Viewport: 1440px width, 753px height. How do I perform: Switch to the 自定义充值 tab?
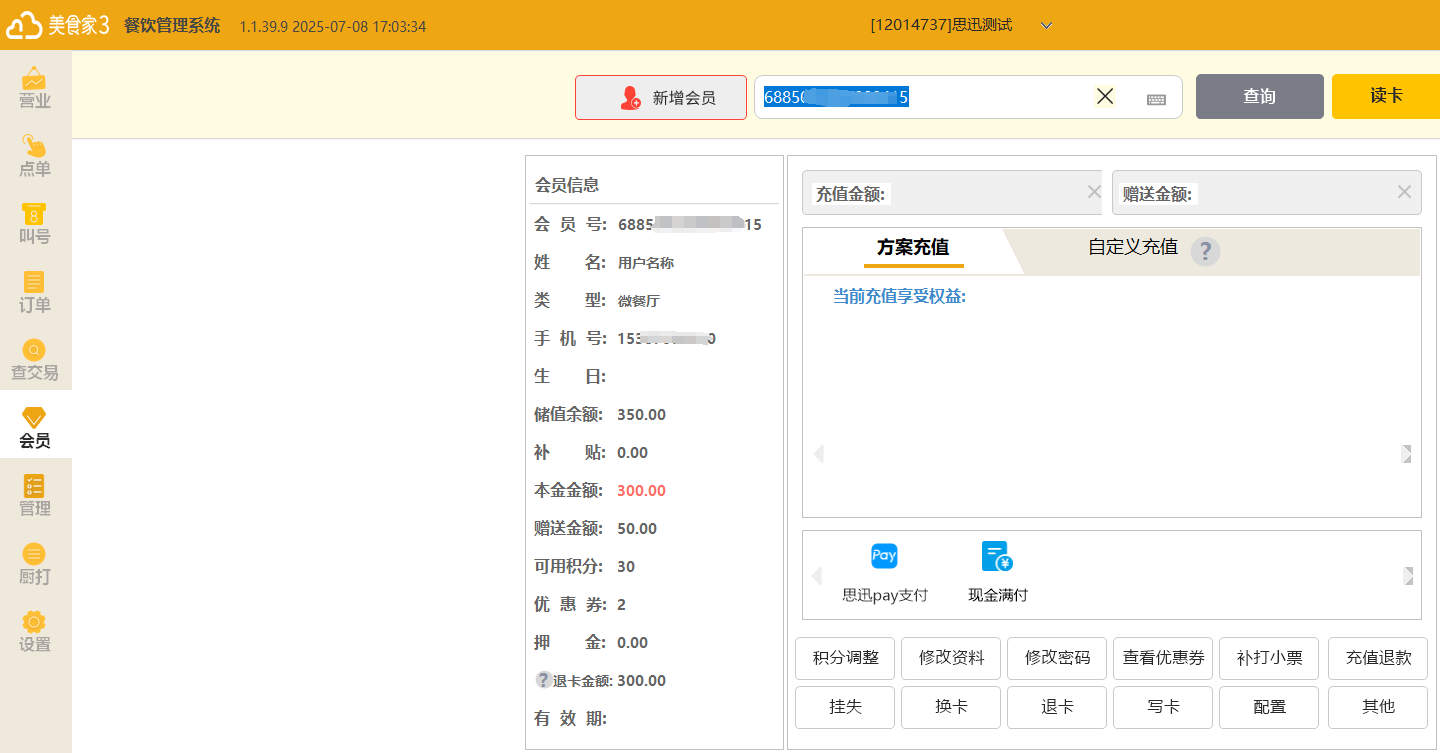pyautogui.click(x=1133, y=247)
